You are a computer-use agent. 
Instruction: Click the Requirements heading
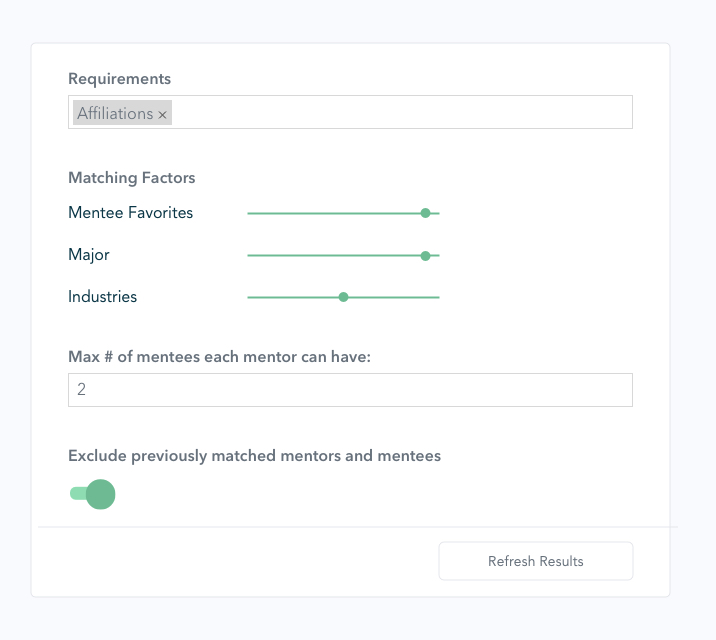pos(120,79)
